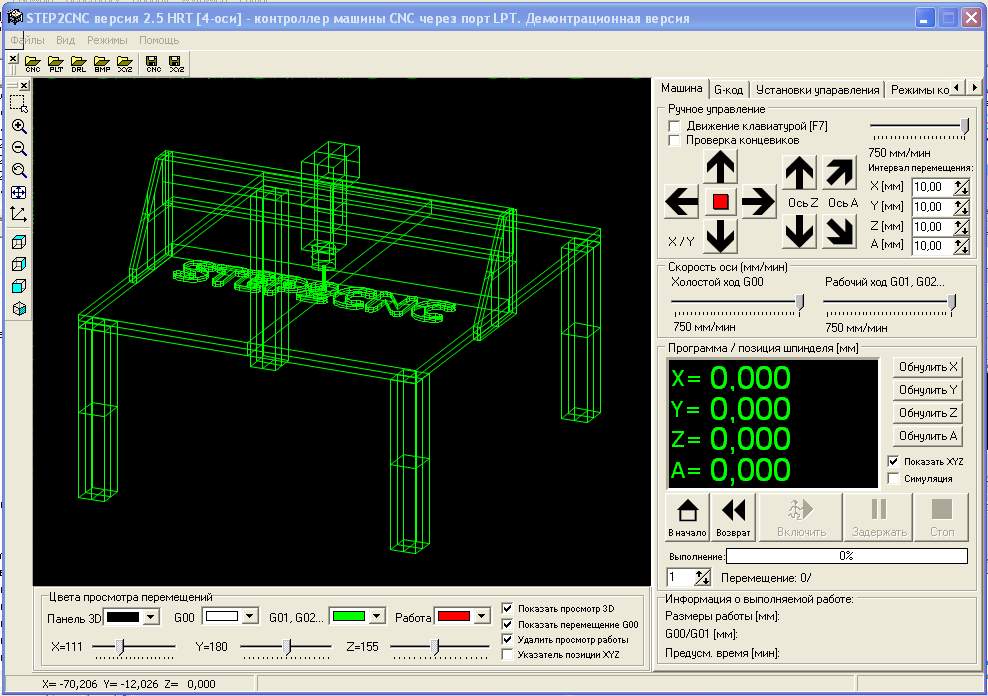Viewport: 988px width, 696px height.
Task: Open PLT file toolbar icon
Action: coord(56,64)
